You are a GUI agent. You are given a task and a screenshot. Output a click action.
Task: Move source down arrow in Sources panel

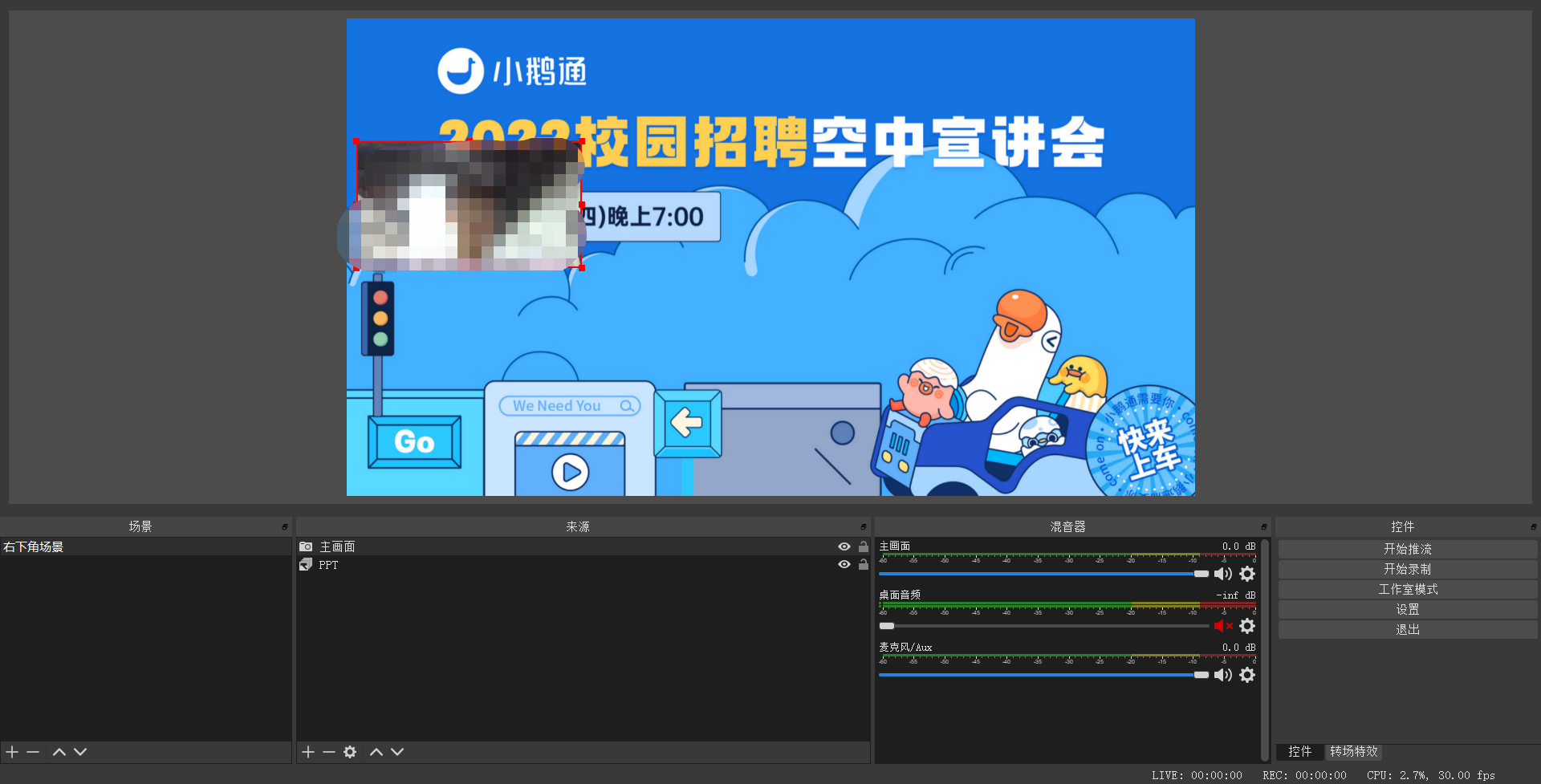(x=397, y=752)
